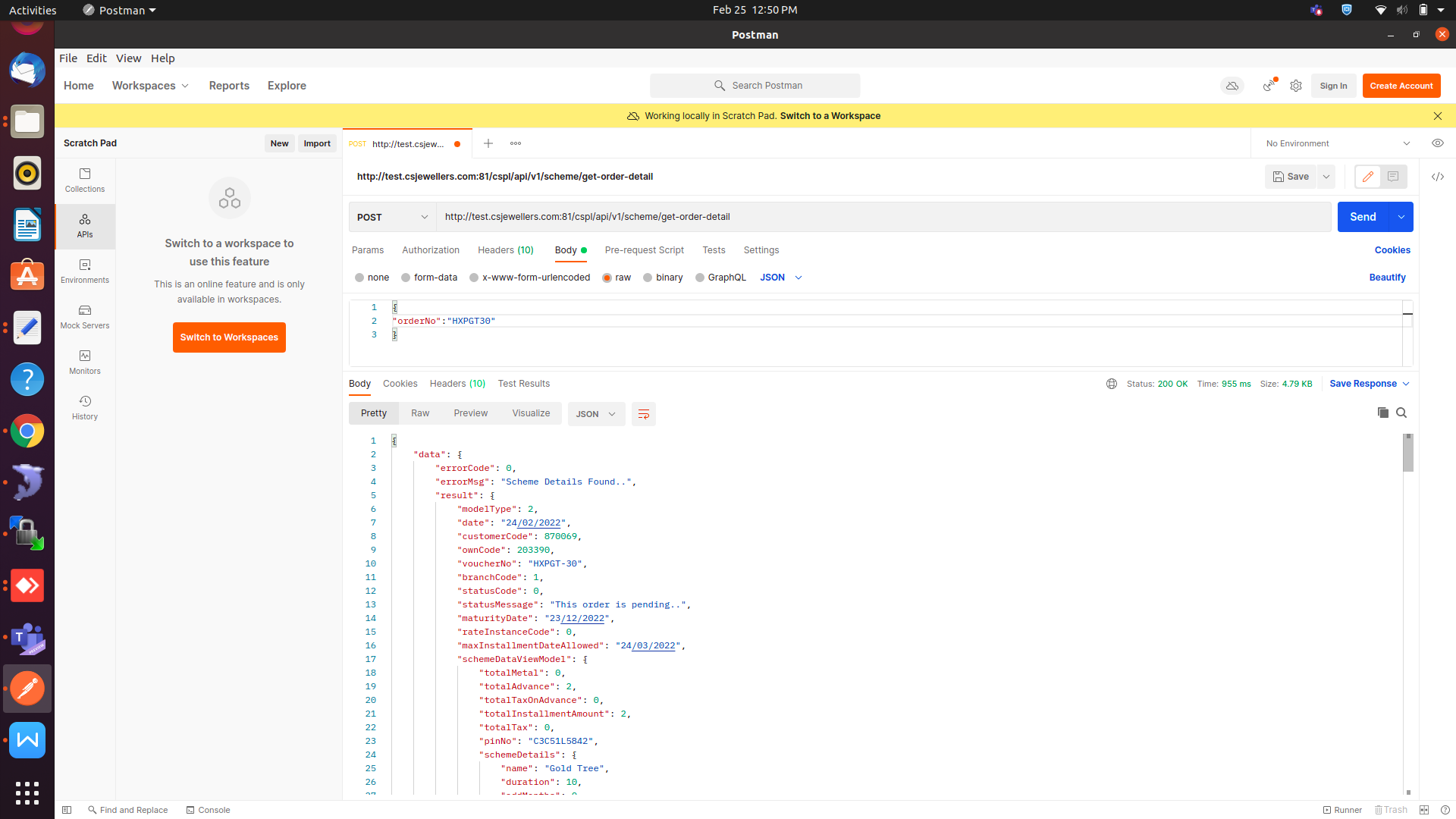Screen dimensions: 1456x819
Task: Expand the Save button options arrow
Action: [x=1326, y=177]
